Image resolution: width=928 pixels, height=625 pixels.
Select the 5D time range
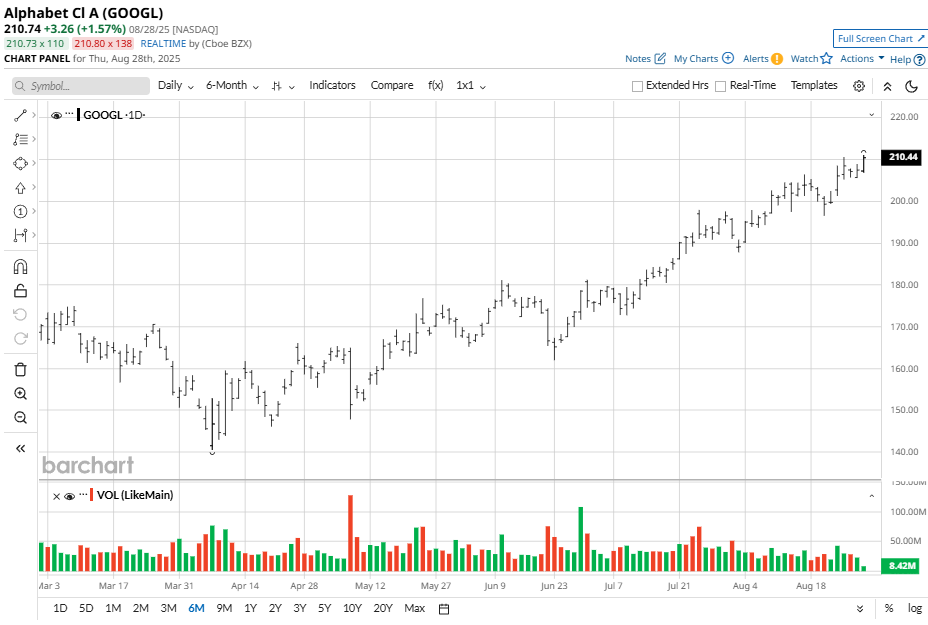click(x=86, y=608)
